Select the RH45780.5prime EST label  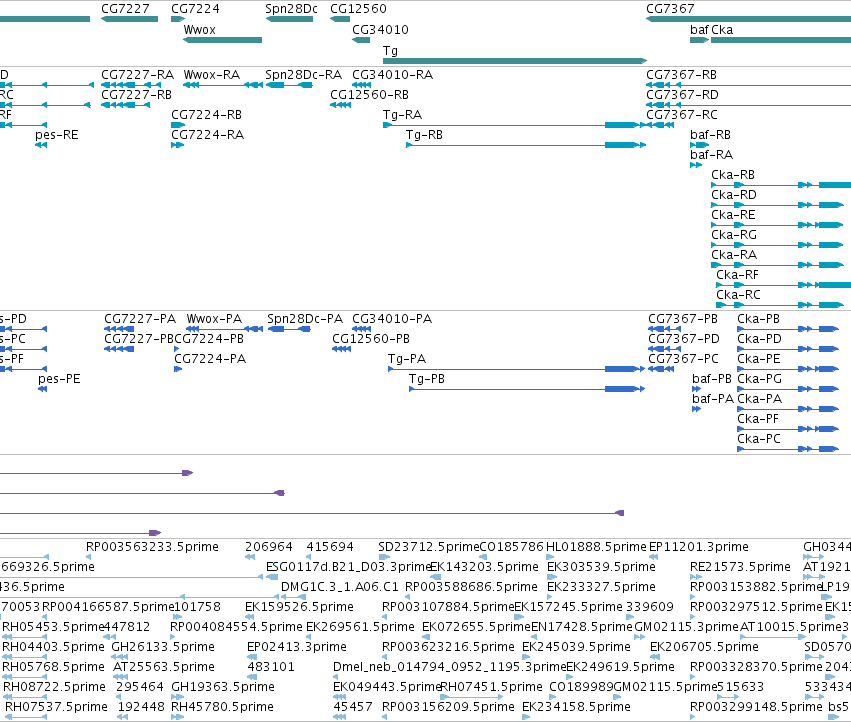[x=223, y=707]
